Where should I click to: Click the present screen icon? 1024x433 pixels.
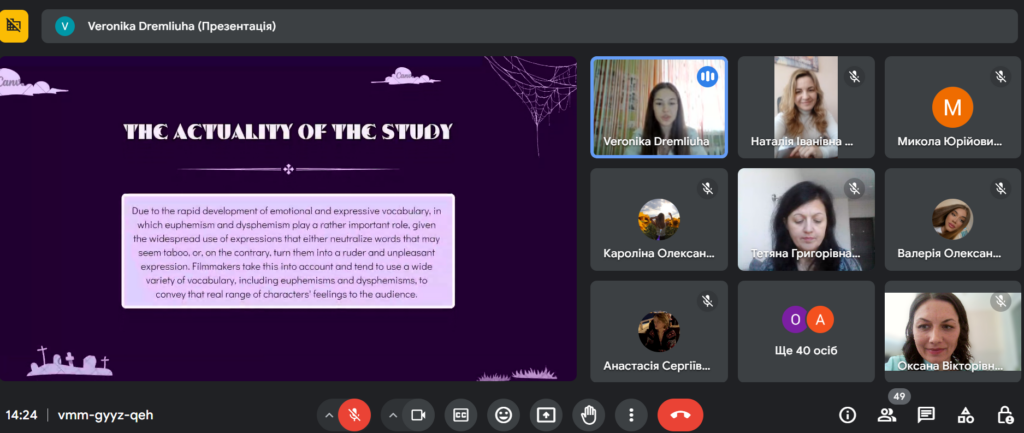[546, 414]
